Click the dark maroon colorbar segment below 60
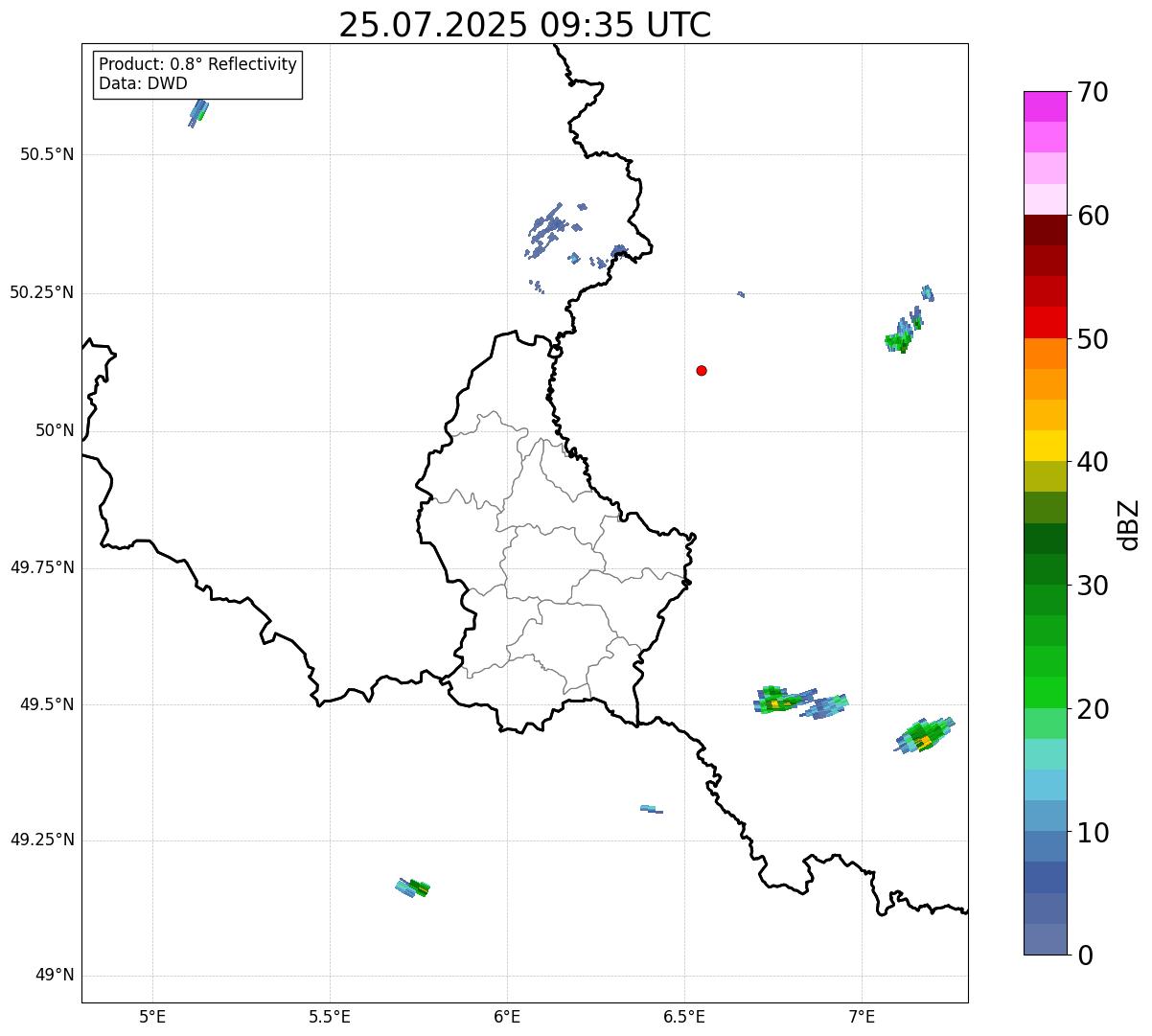The image size is (1152, 1036). click(1045, 230)
